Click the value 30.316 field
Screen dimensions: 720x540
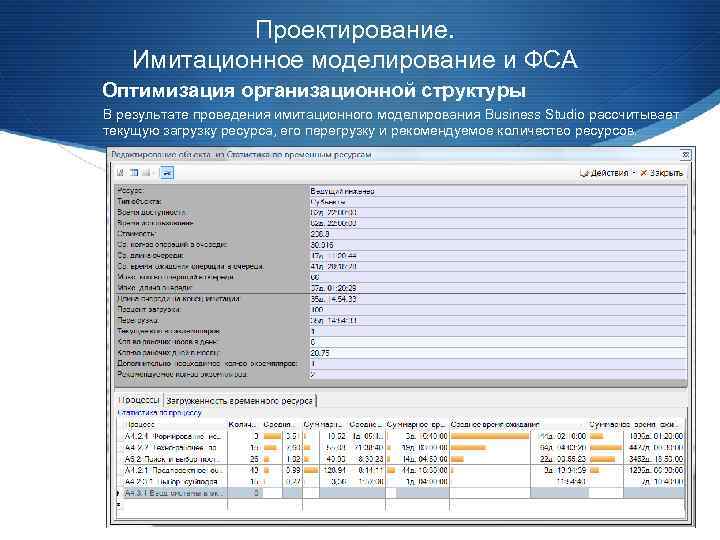point(498,245)
